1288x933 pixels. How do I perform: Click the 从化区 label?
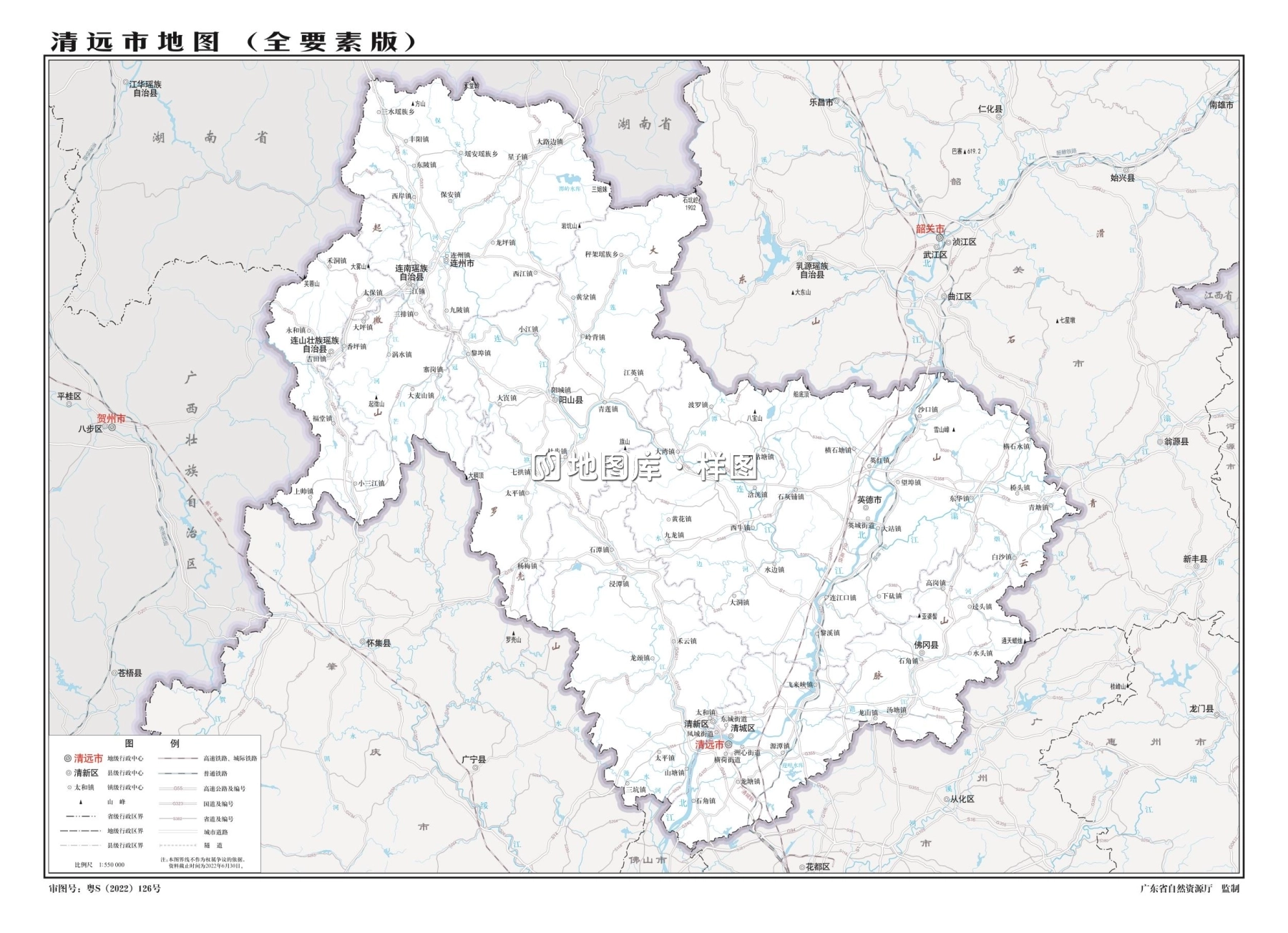[962, 798]
